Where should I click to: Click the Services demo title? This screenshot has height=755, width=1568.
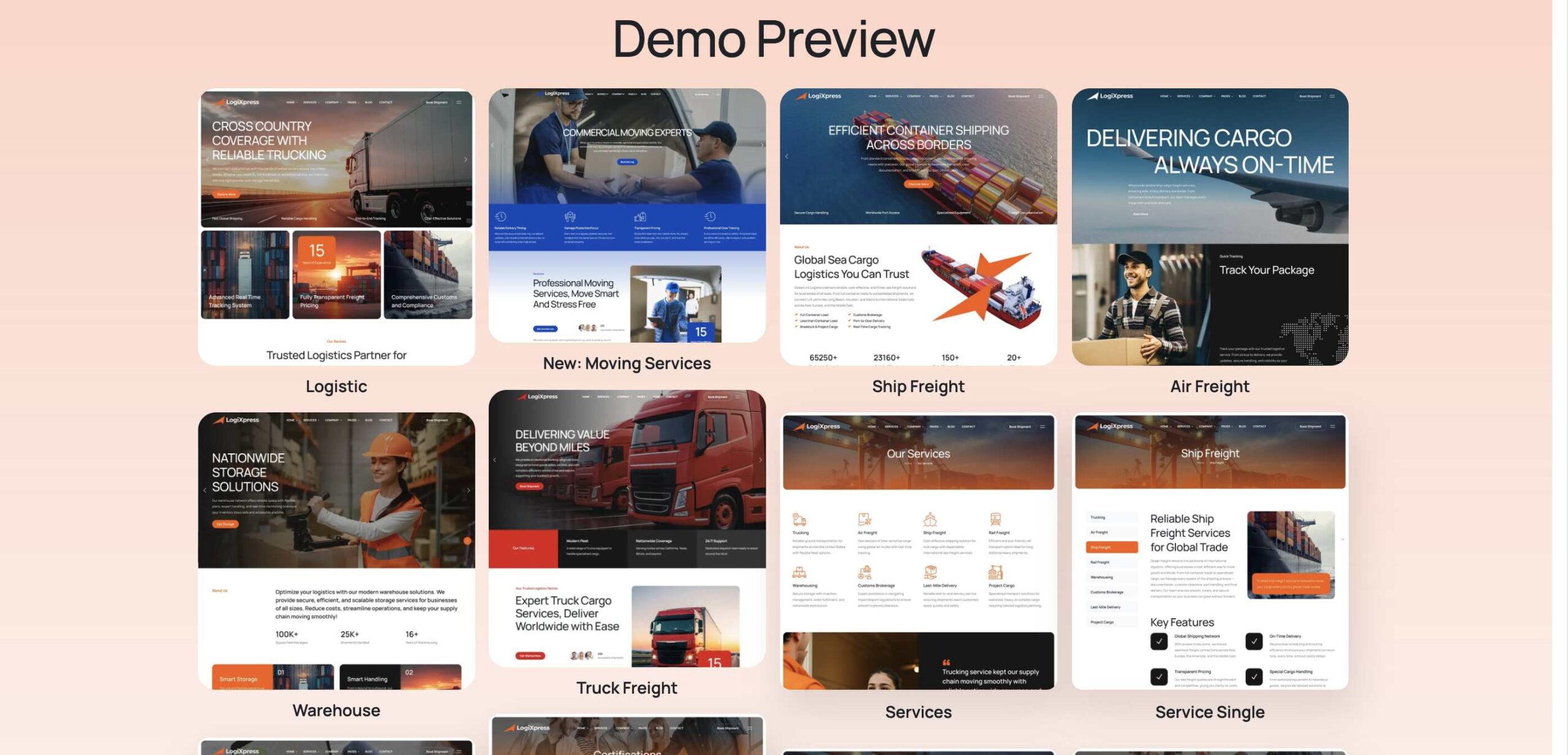918,712
